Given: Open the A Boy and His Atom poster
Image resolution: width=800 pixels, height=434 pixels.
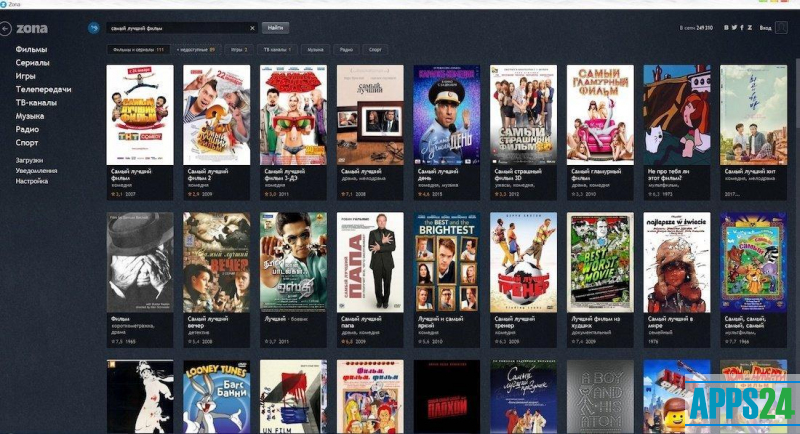Looking at the screenshot, I should (600, 397).
